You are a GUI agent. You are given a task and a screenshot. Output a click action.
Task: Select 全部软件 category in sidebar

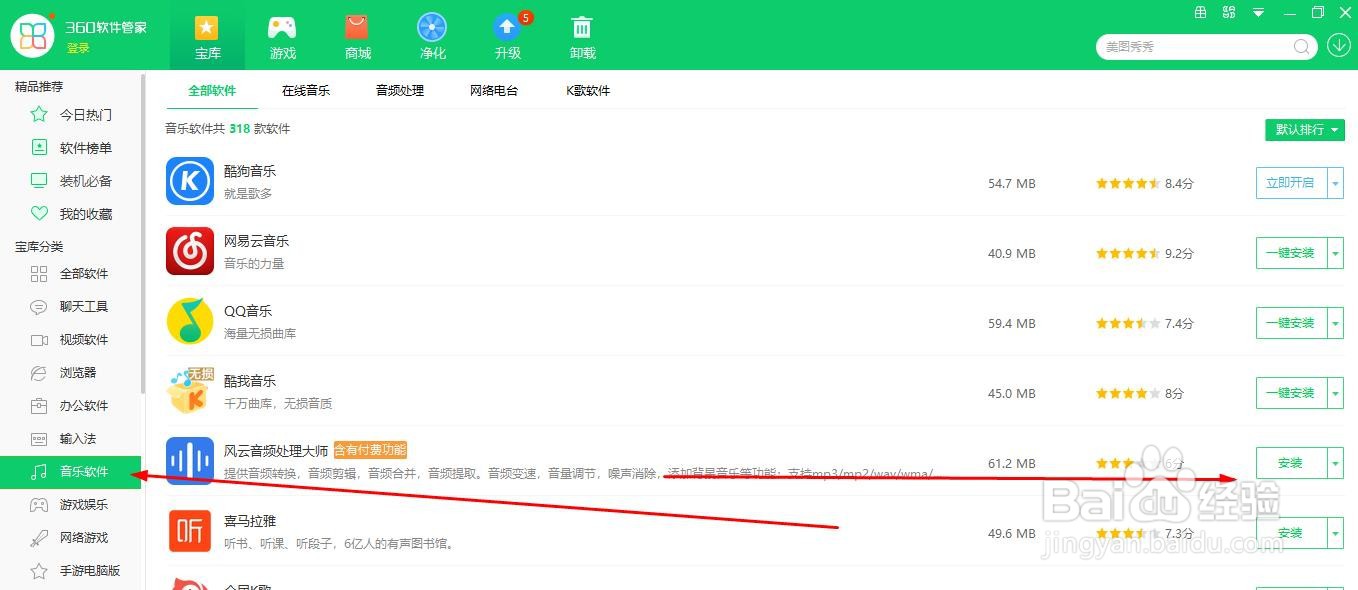[x=71, y=274]
